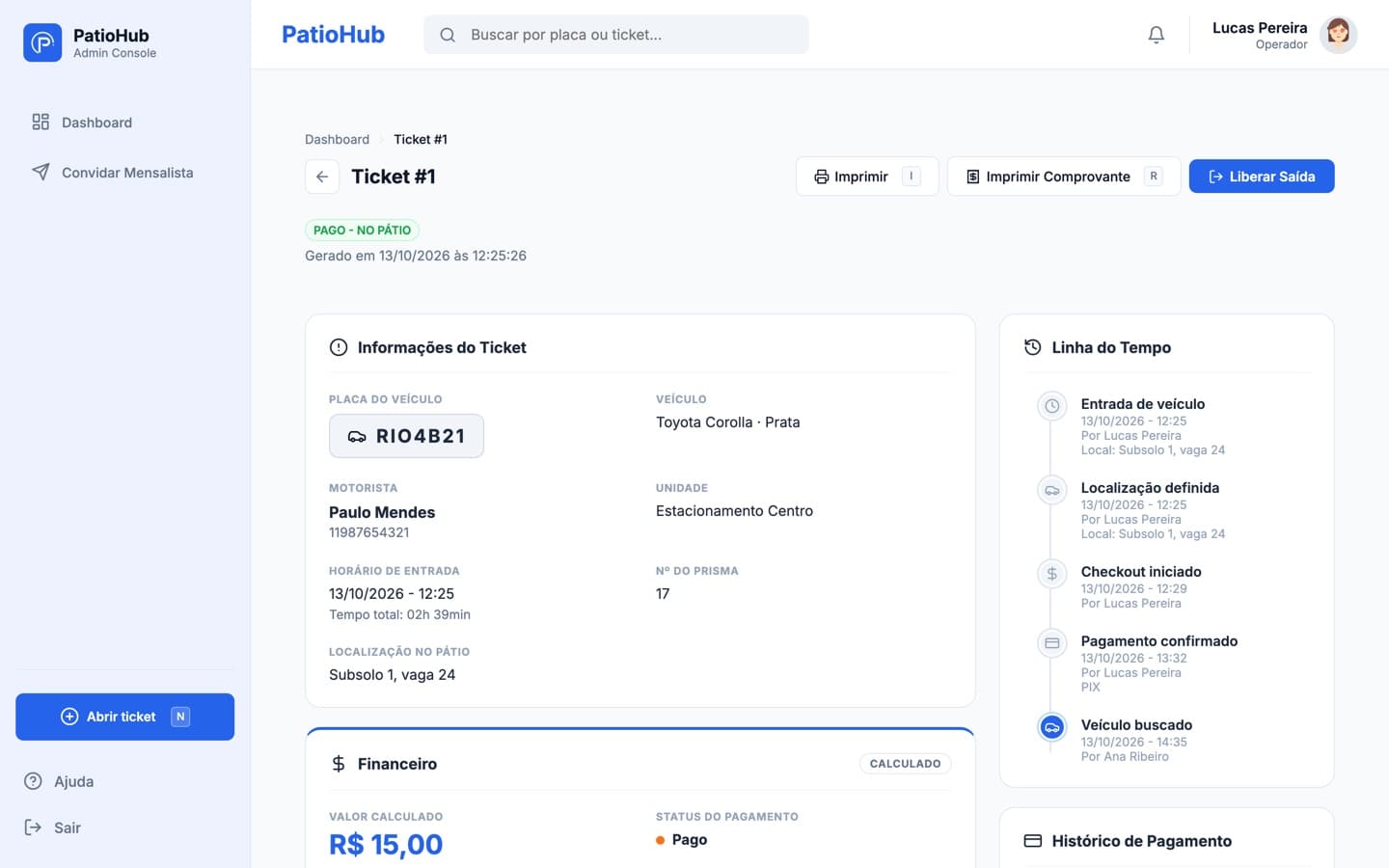The width and height of the screenshot is (1389, 868).
Task: Click the Toyota Corolla · Prata vehicle text
Action: [727, 422]
